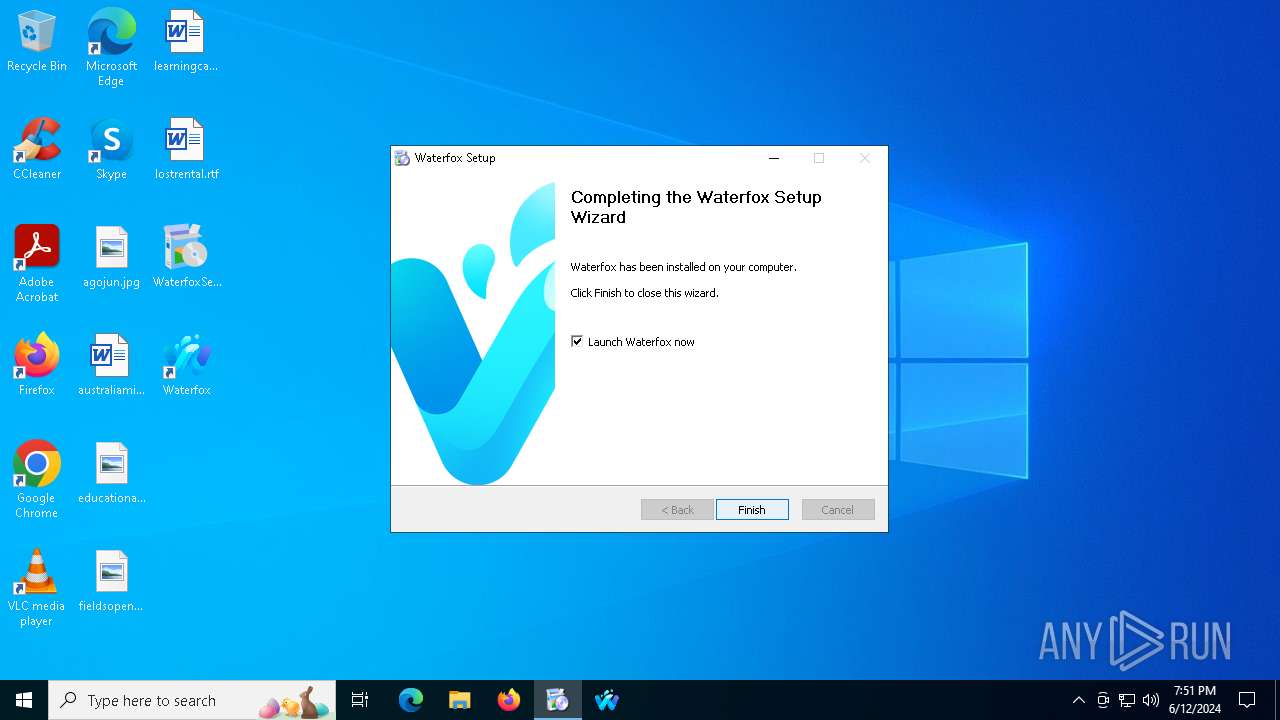Select the CCleaner desktop shortcut
Viewport: 1280px width, 720px height.
point(37,149)
